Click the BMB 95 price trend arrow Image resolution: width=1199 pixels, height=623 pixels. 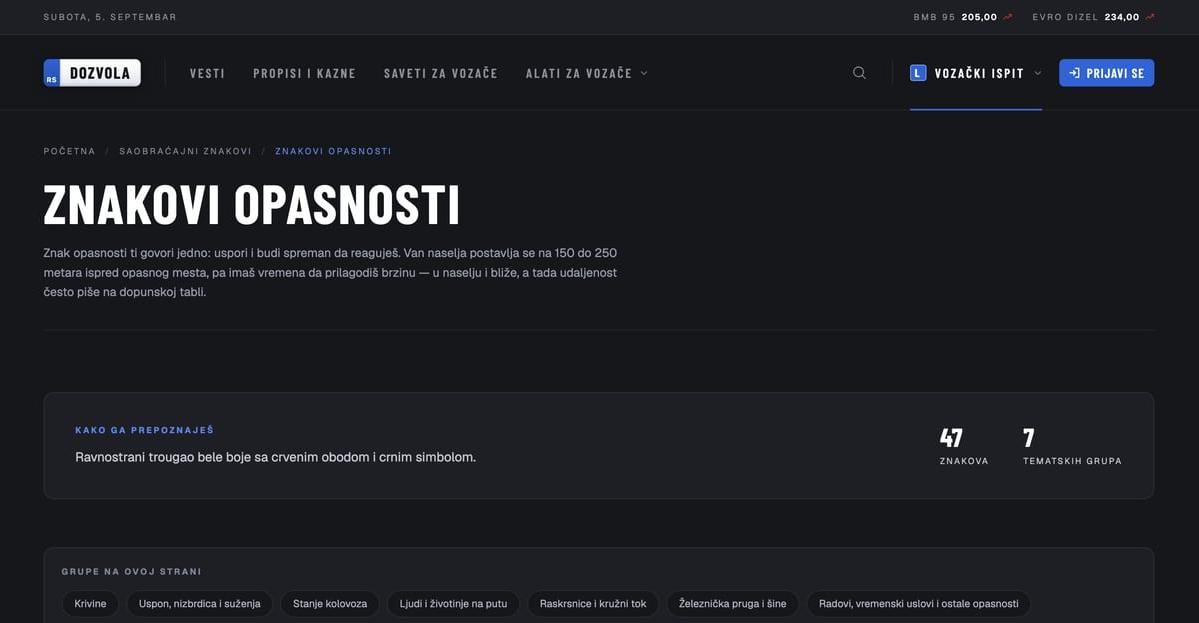coord(1008,17)
